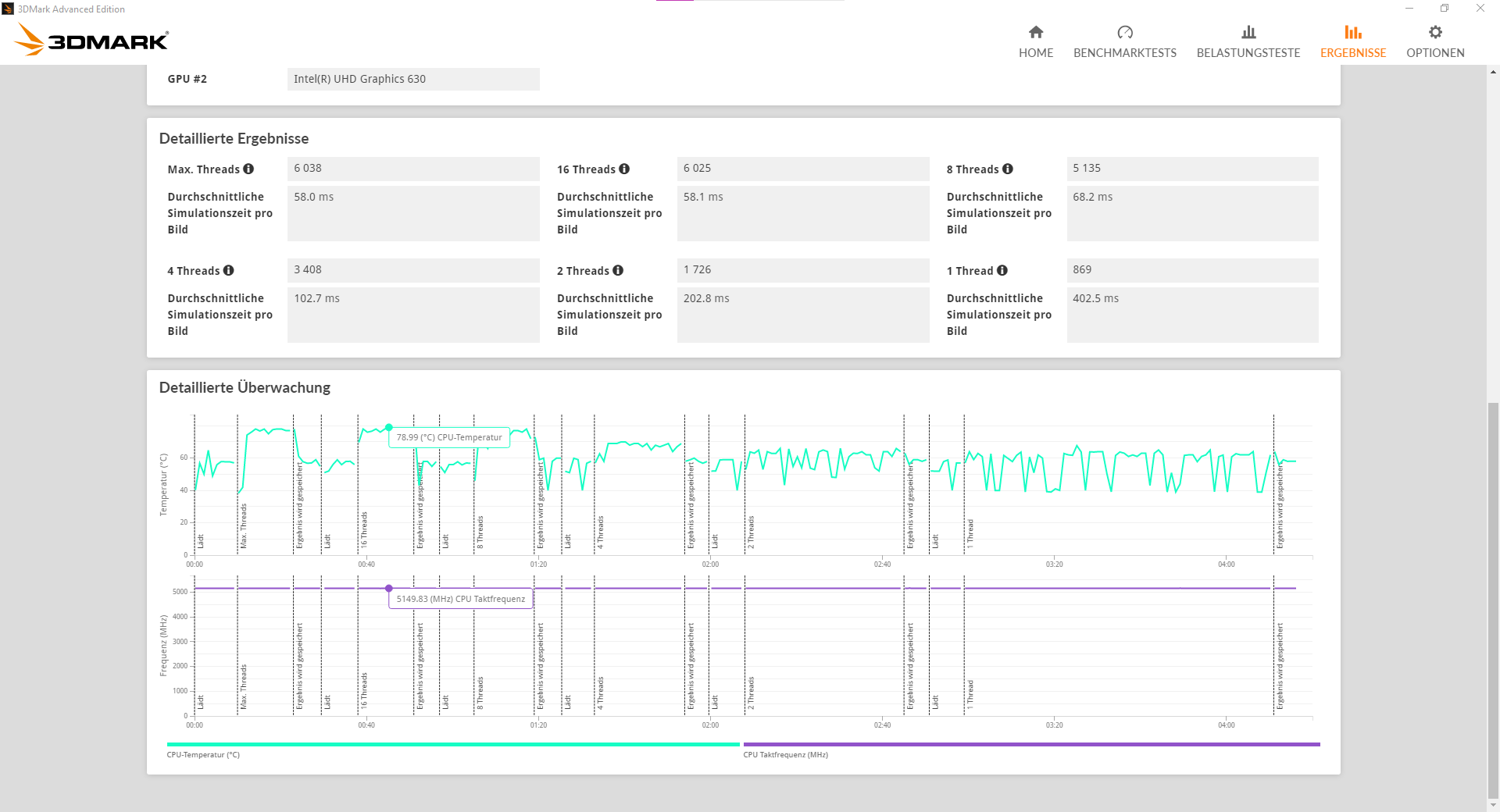Viewport: 1500px width, 812px height.
Task: Select the ERGEBNISSE tab
Action: click(x=1353, y=42)
